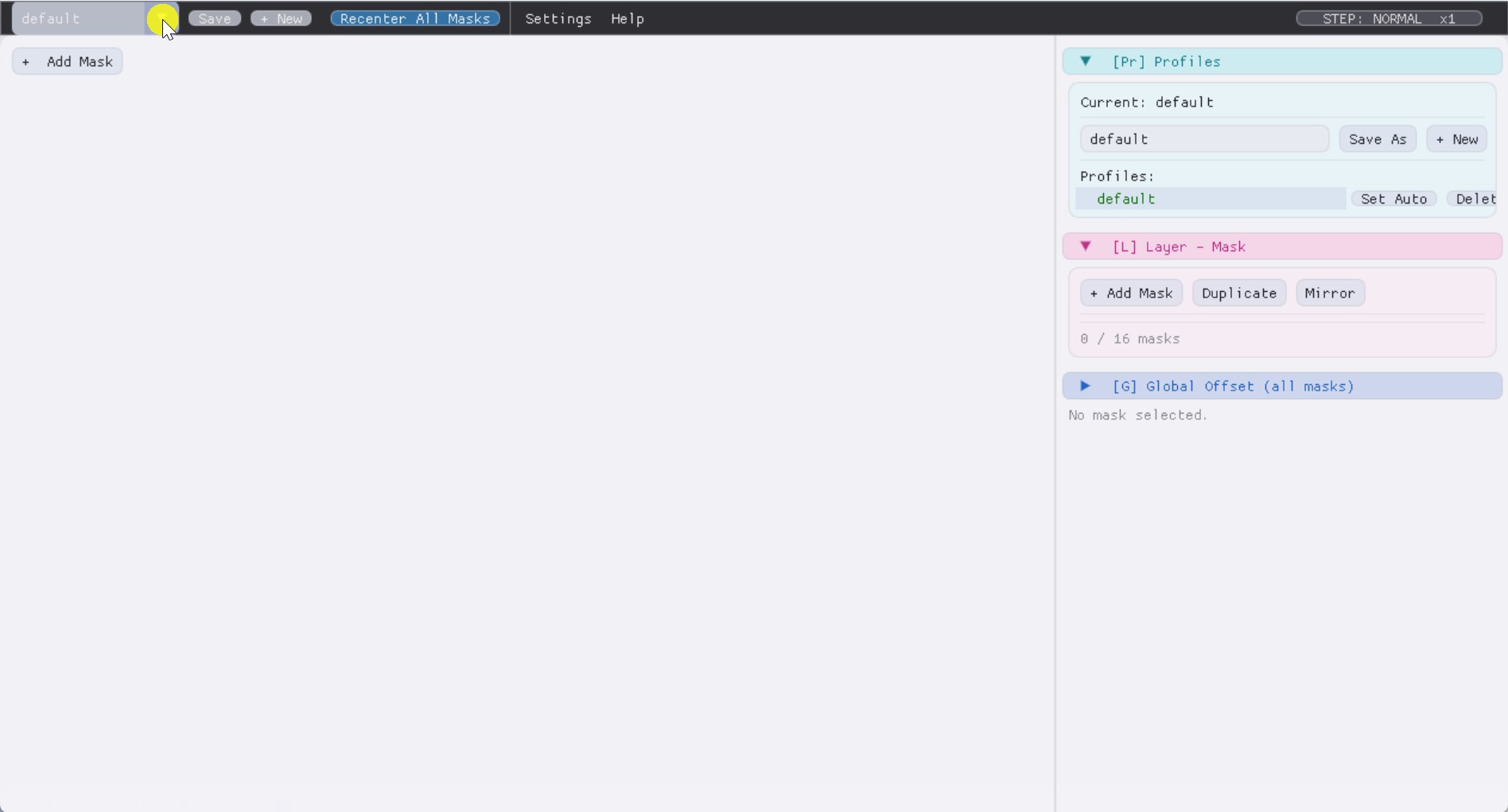Open the Help menu
Image resolution: width=1508 pixels, height=812 pixels.
(x=628, y=18)
